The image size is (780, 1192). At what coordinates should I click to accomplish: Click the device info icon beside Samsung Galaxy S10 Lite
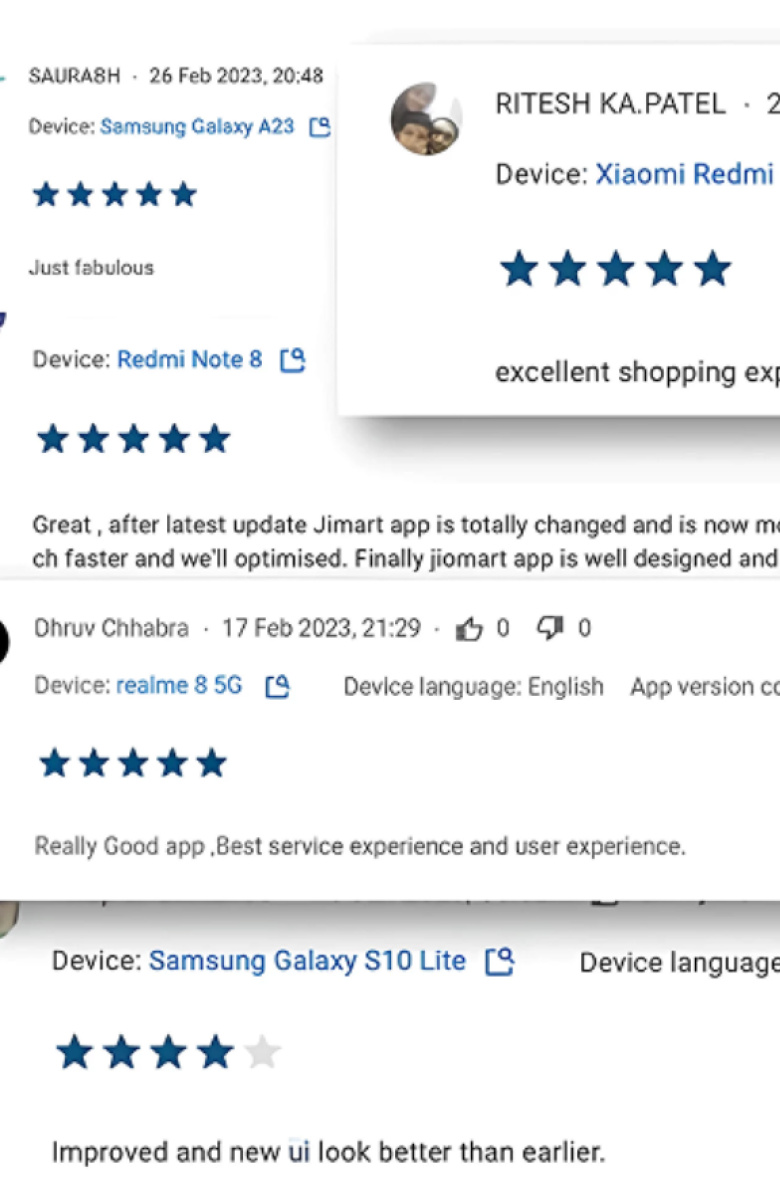[x=499, y=962]
